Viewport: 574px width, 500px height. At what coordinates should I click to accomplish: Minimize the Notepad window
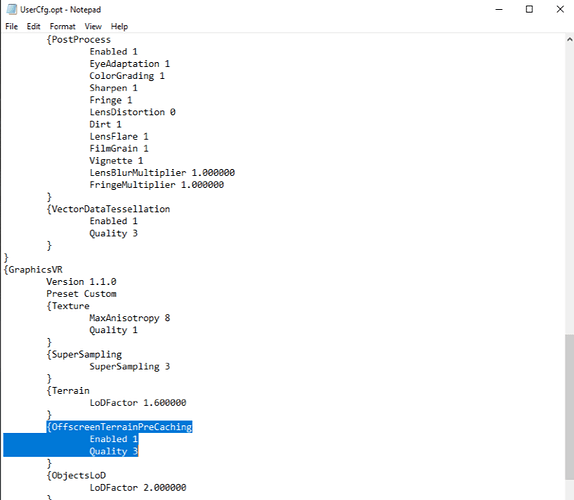coord(499,10)
